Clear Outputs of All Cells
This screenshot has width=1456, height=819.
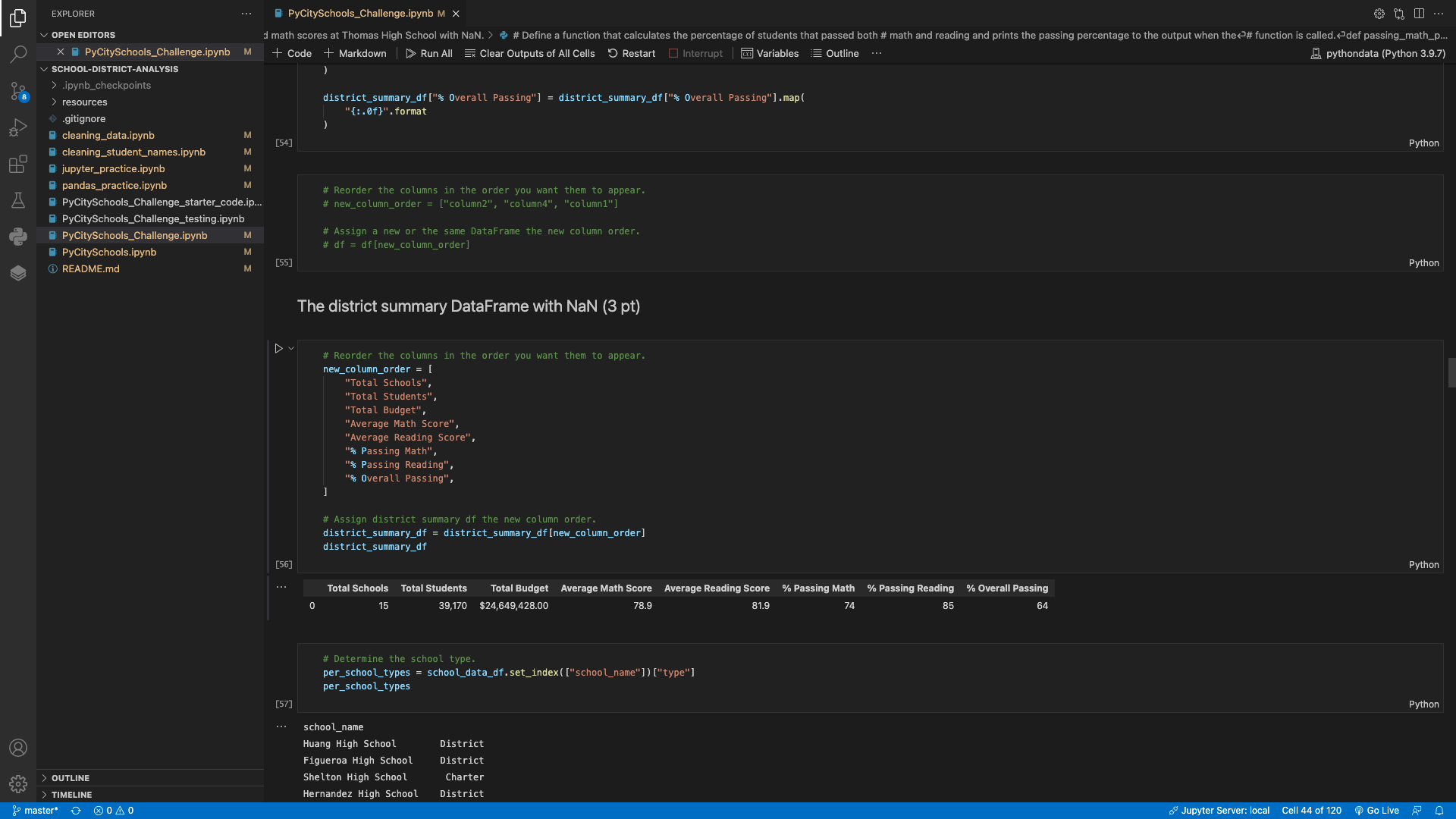[x=529, y=53]
